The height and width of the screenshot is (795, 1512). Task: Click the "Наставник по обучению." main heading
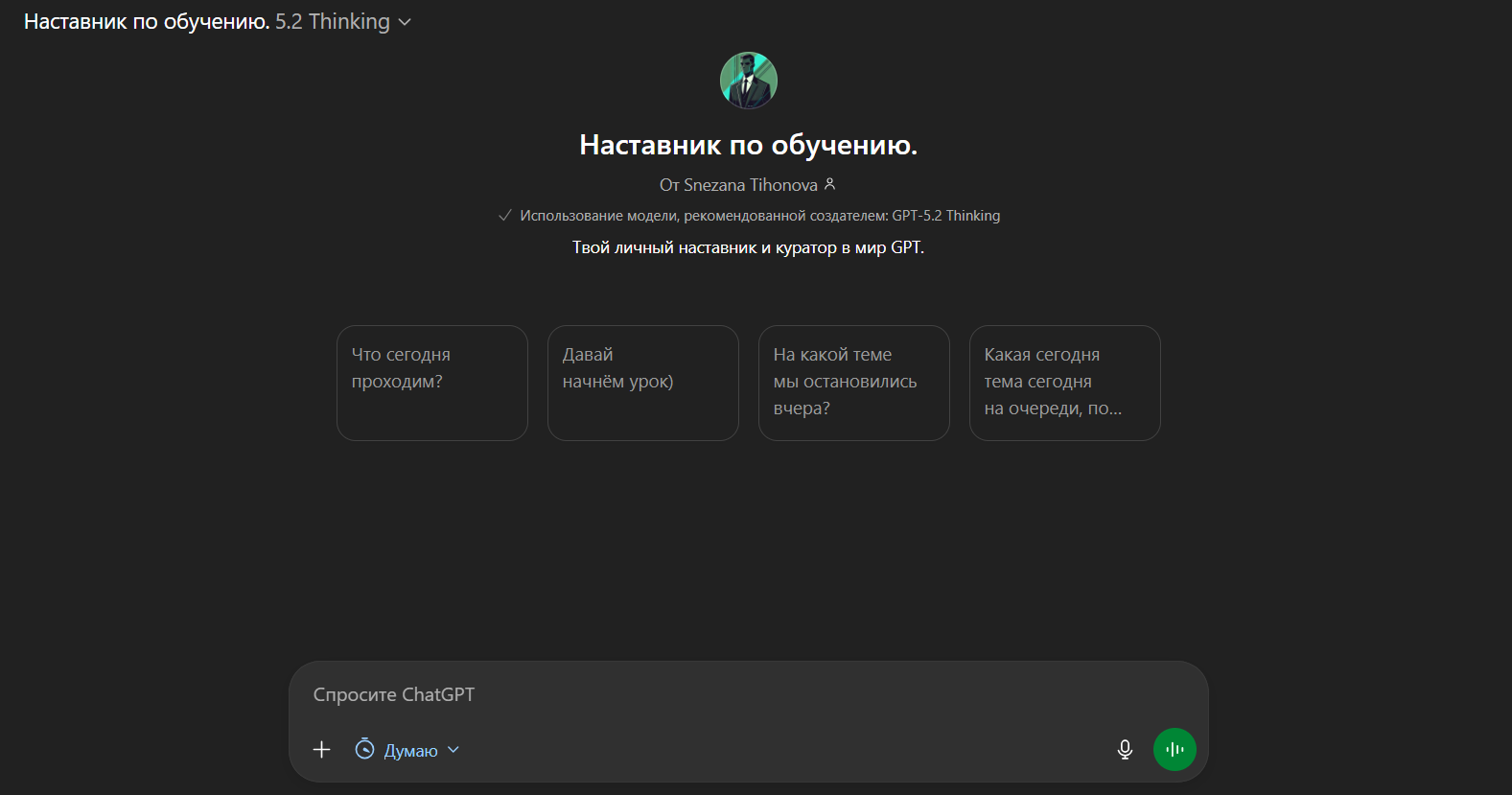click(749, 145)
